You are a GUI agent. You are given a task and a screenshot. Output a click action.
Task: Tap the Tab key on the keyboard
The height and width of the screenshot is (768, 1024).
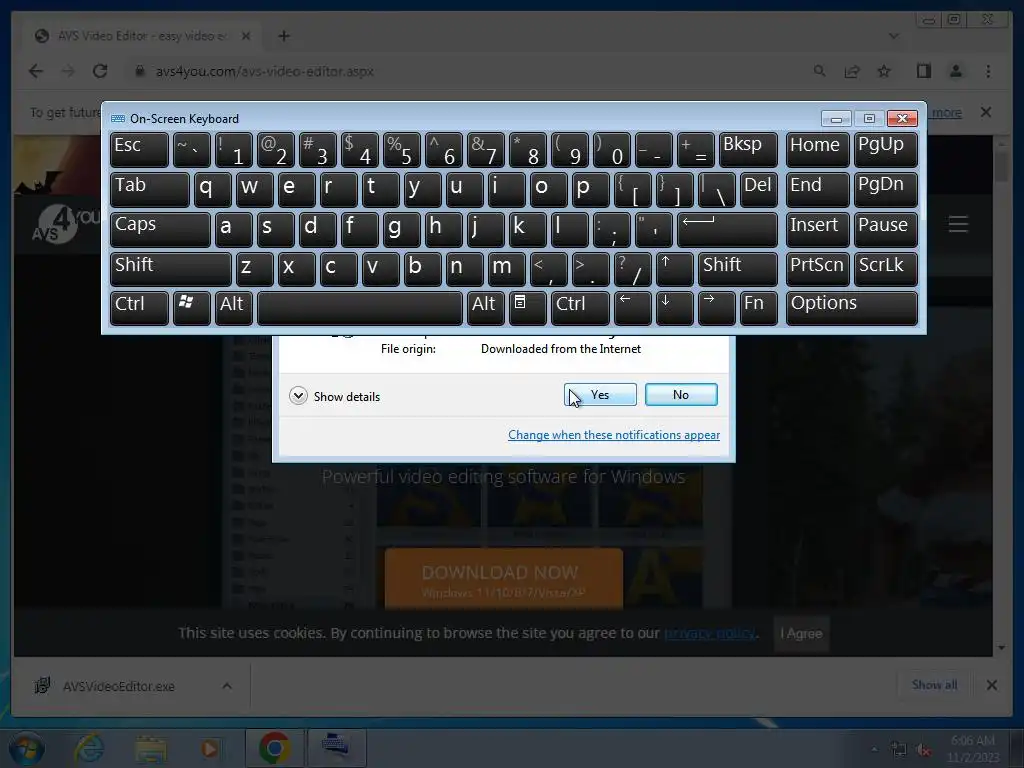pyautogui.click(x=150, y=189)
